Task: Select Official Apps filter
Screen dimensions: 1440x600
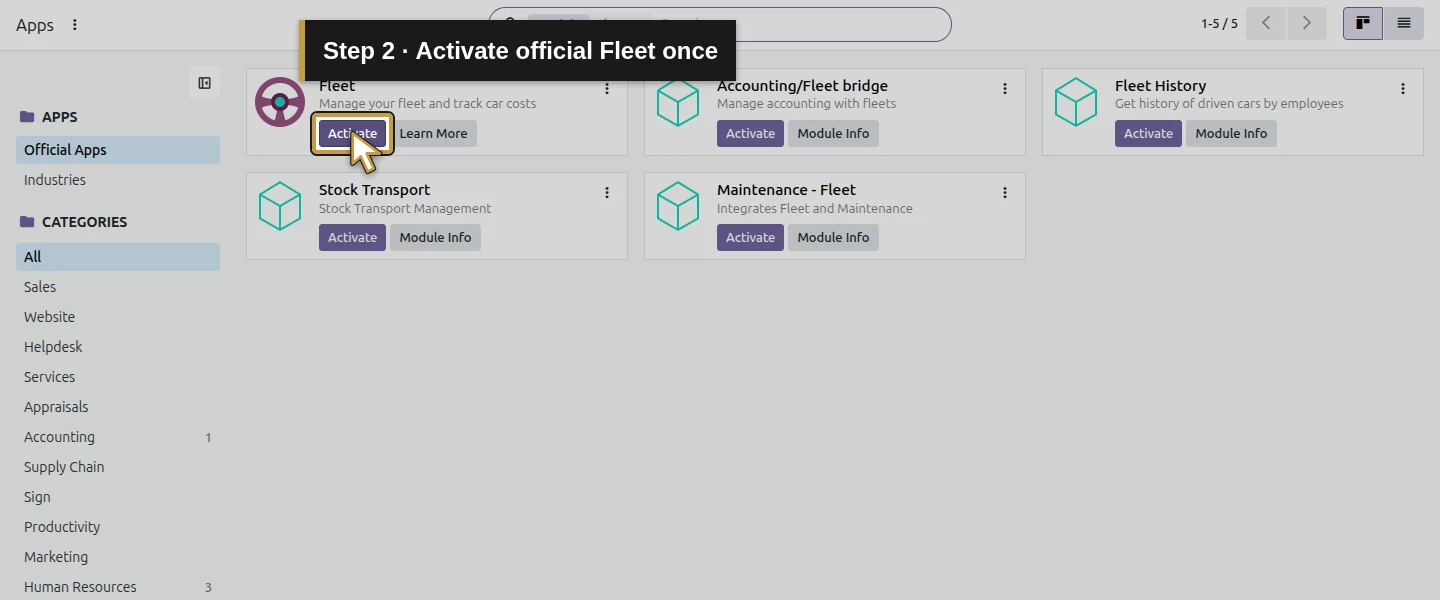Action: pyautogui.click(x=118, y=150)
